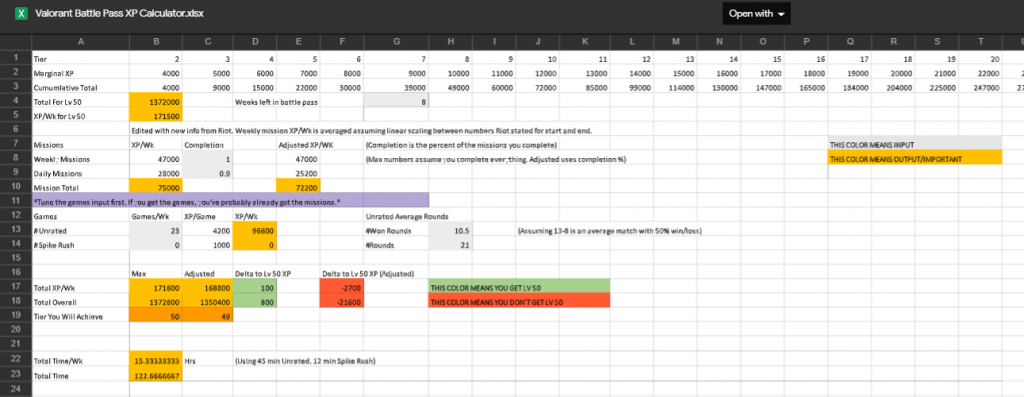Click the 'Cumulative Total' row label
Image resolution: width=1024 pixels, height=397 pixels.
[80, 87]
